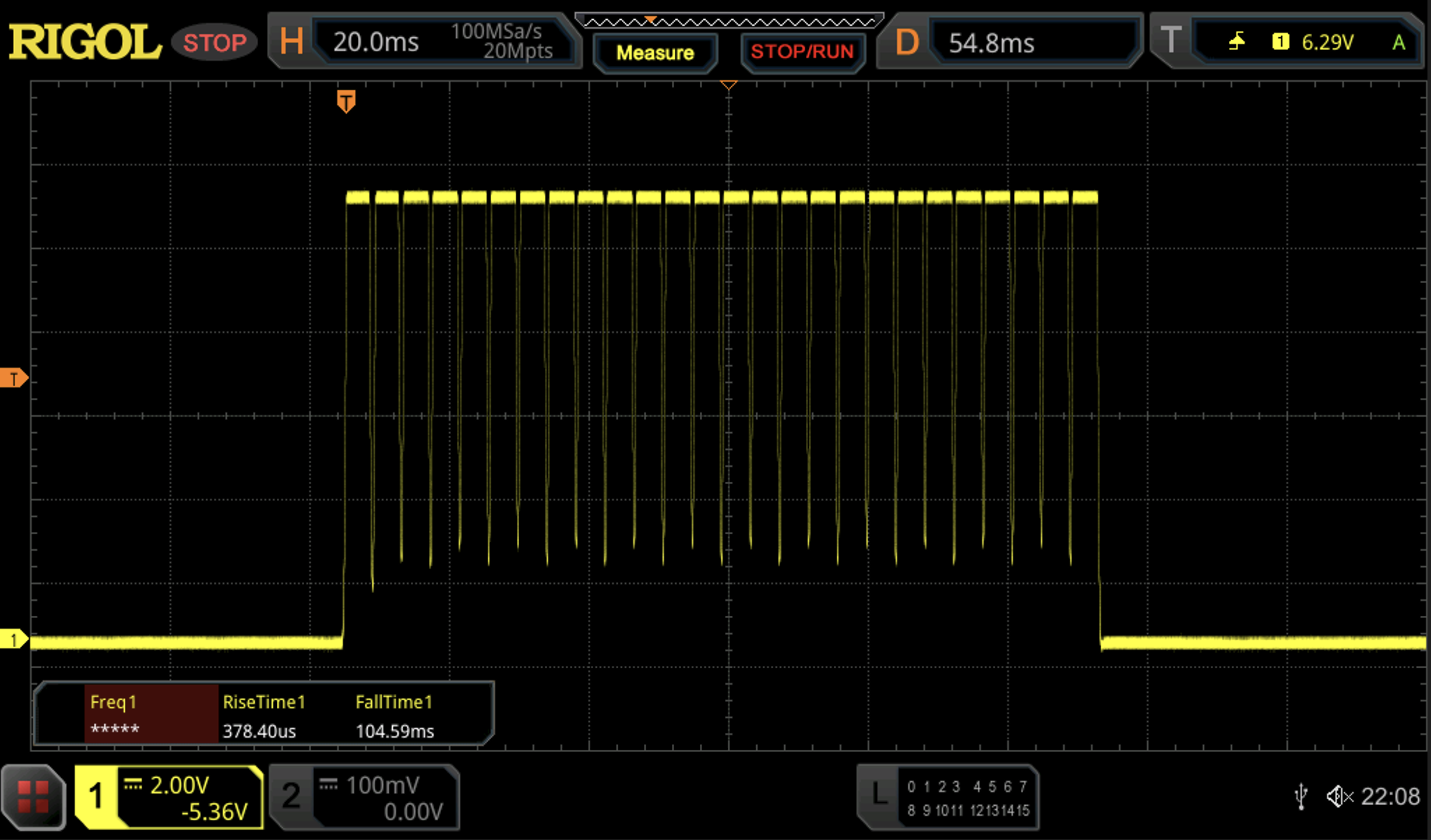Click the red STOP status indicator
Viewport: 1431px width, 840px height.
214,43
